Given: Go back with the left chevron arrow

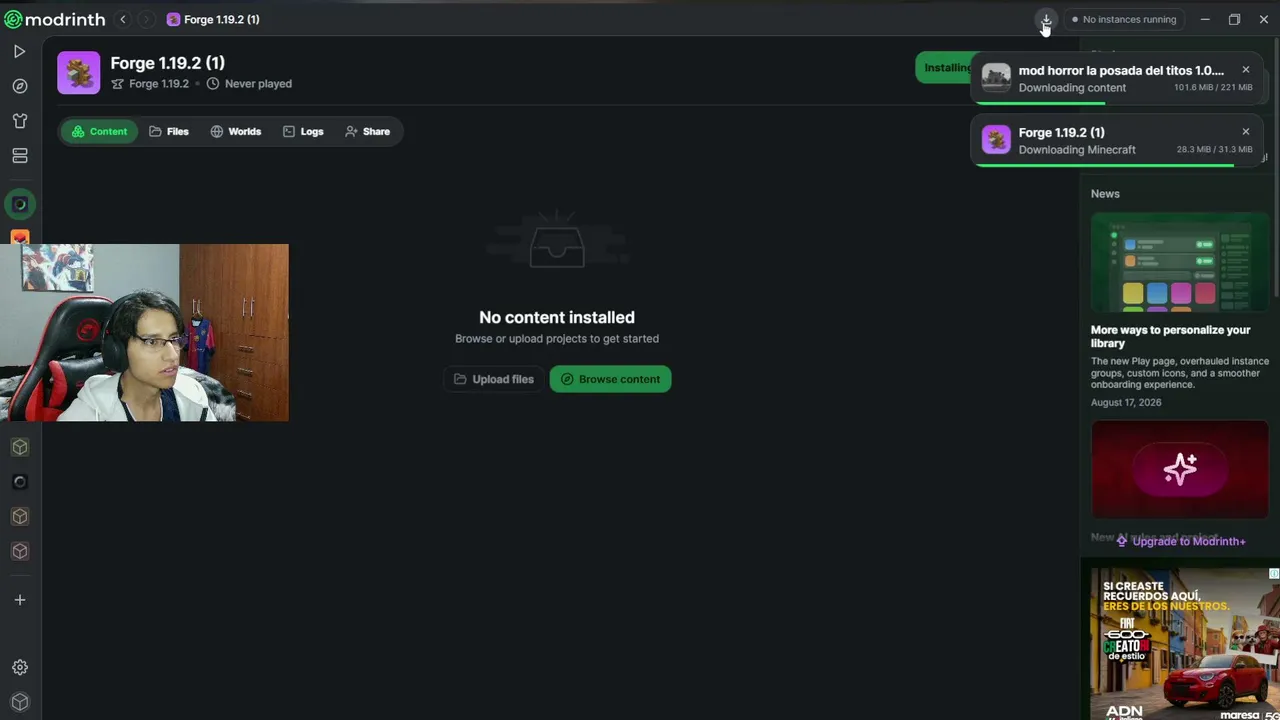Looking at the screenshot, I should [x=123, y=19].
